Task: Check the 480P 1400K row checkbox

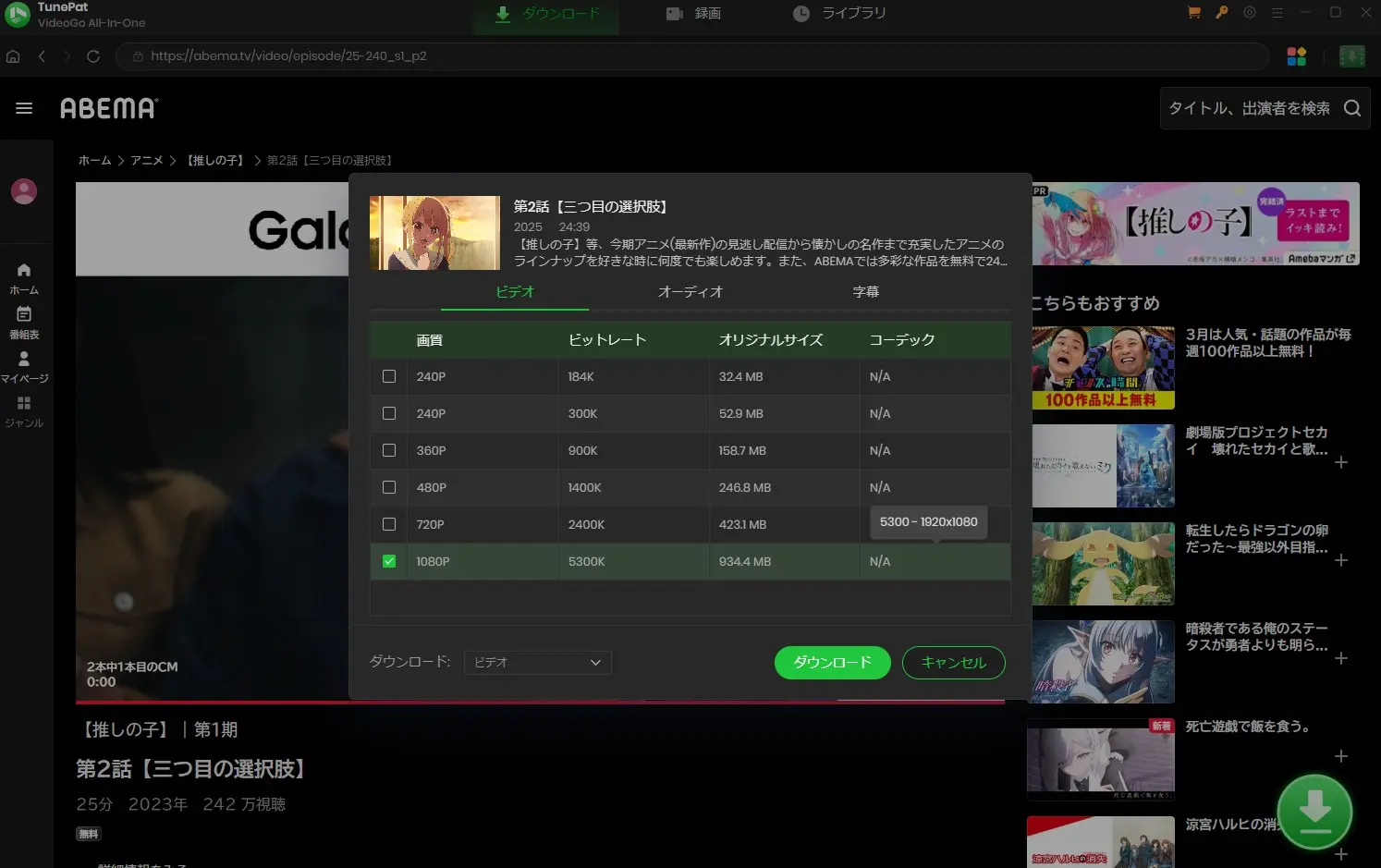Action: pos(389,487)
